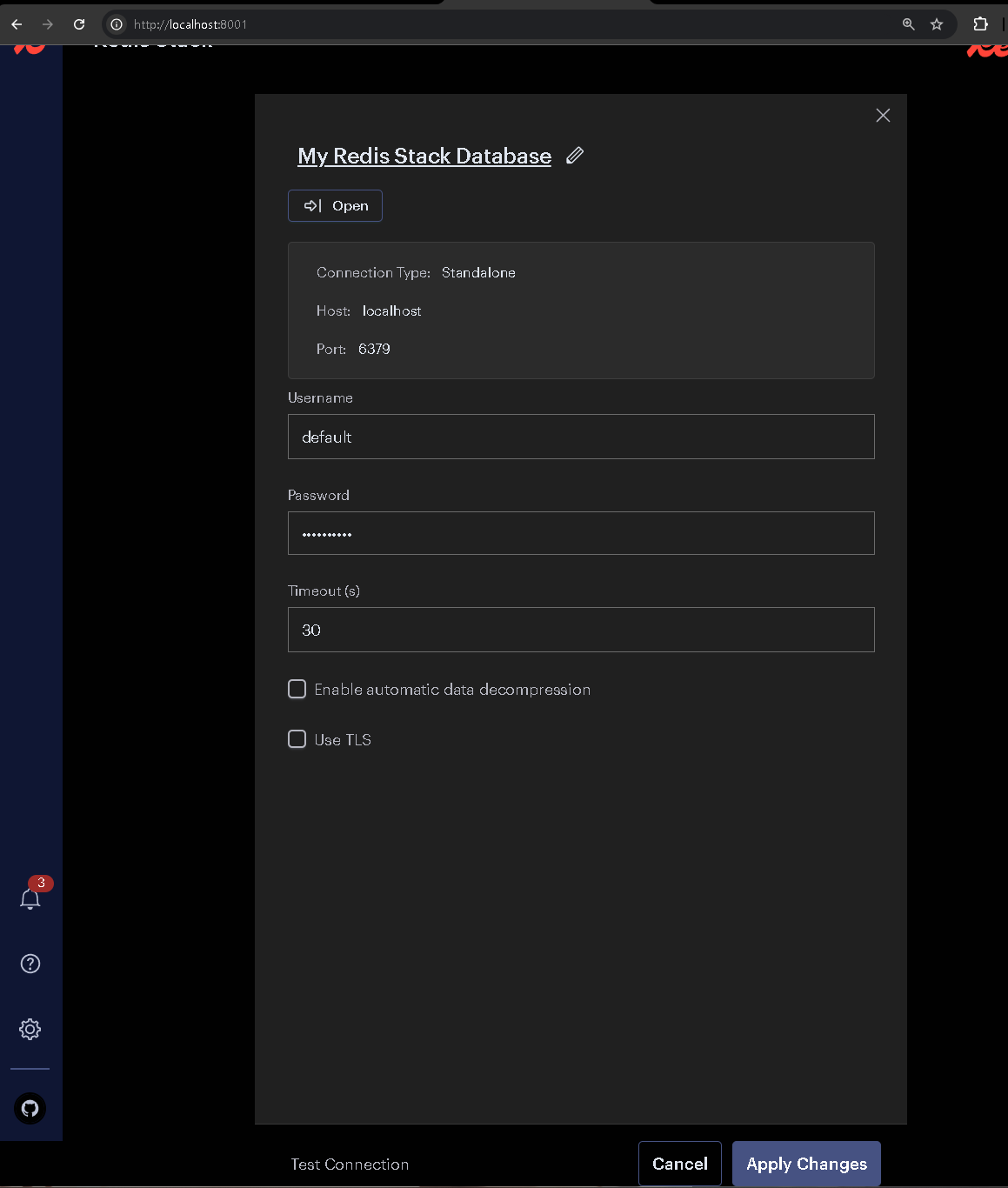Go back in browser history
Viewport: 1008px width, 1188px height.
coord(17,24)
